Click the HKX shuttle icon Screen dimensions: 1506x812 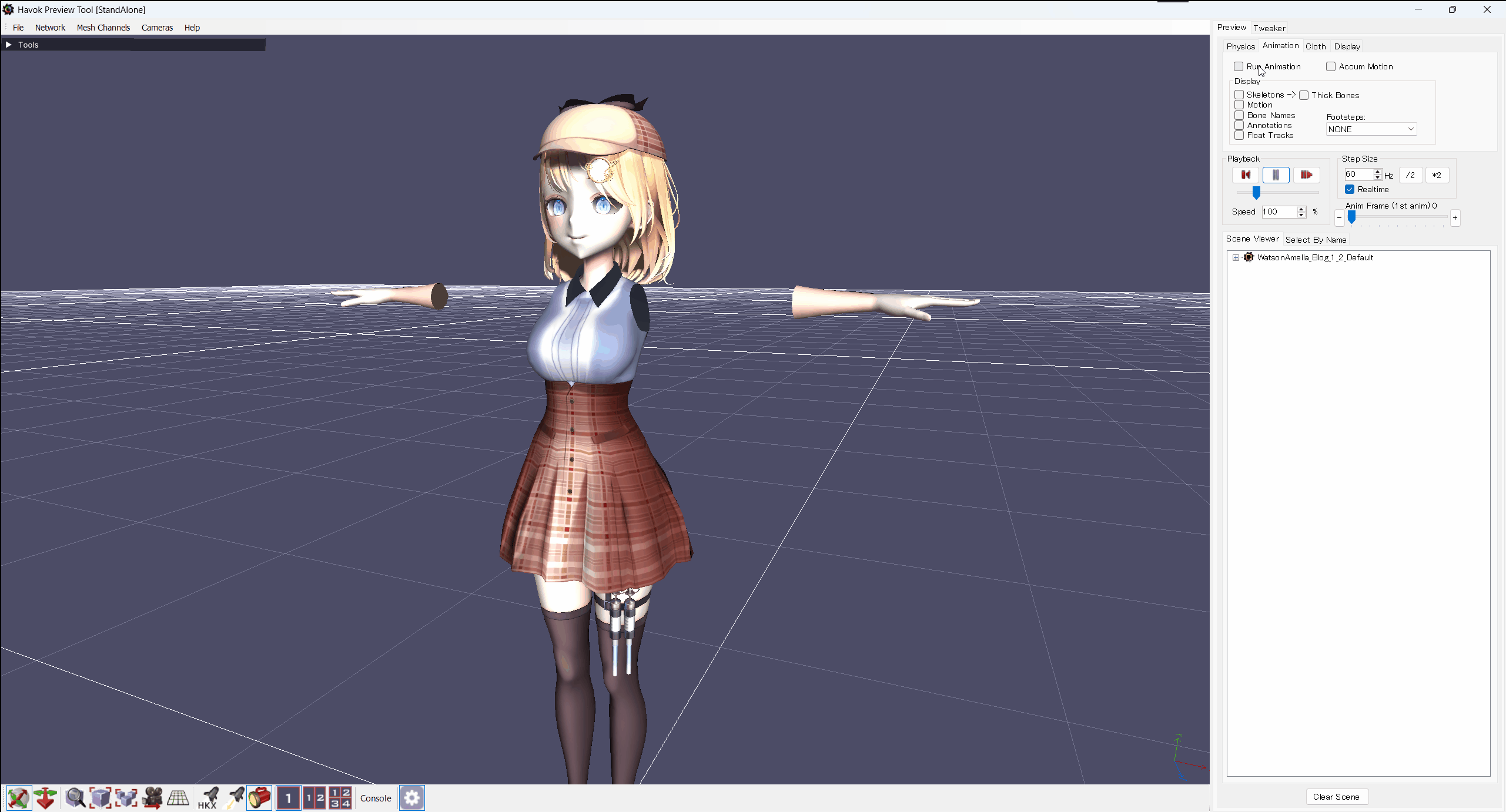(x=208, y=798)
